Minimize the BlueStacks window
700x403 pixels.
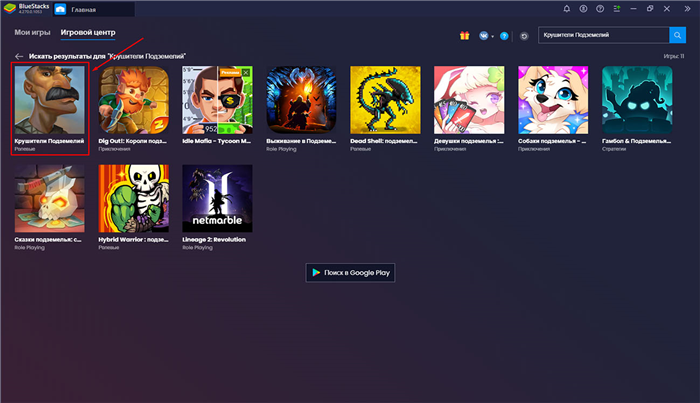pos(633,8)
